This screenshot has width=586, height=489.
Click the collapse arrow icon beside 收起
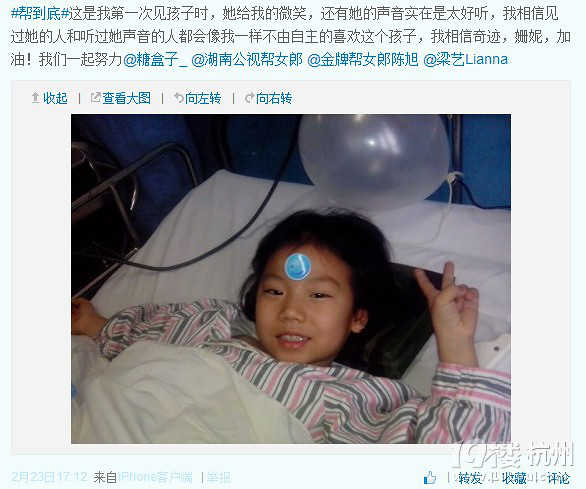[x=36, y=98]
